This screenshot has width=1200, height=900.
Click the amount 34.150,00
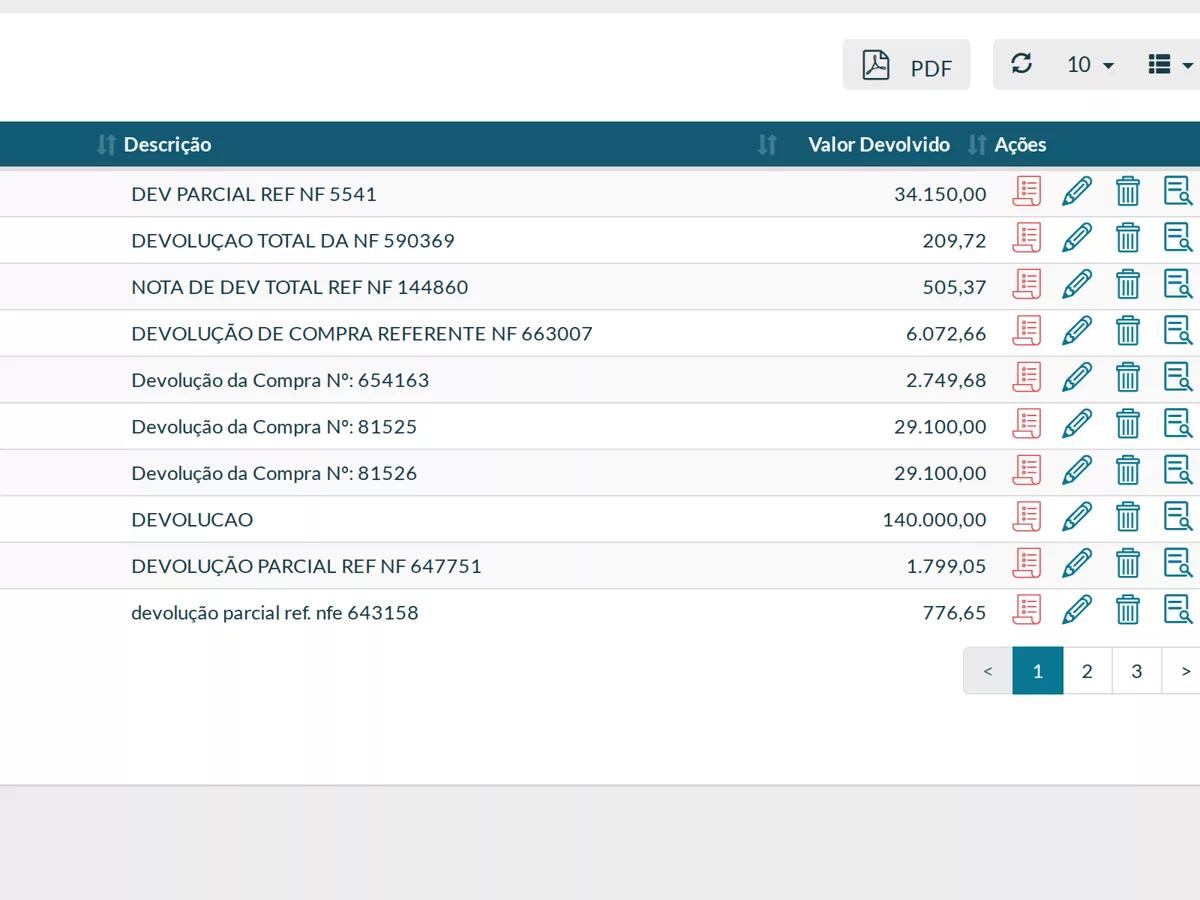click(x=940, y=194)
